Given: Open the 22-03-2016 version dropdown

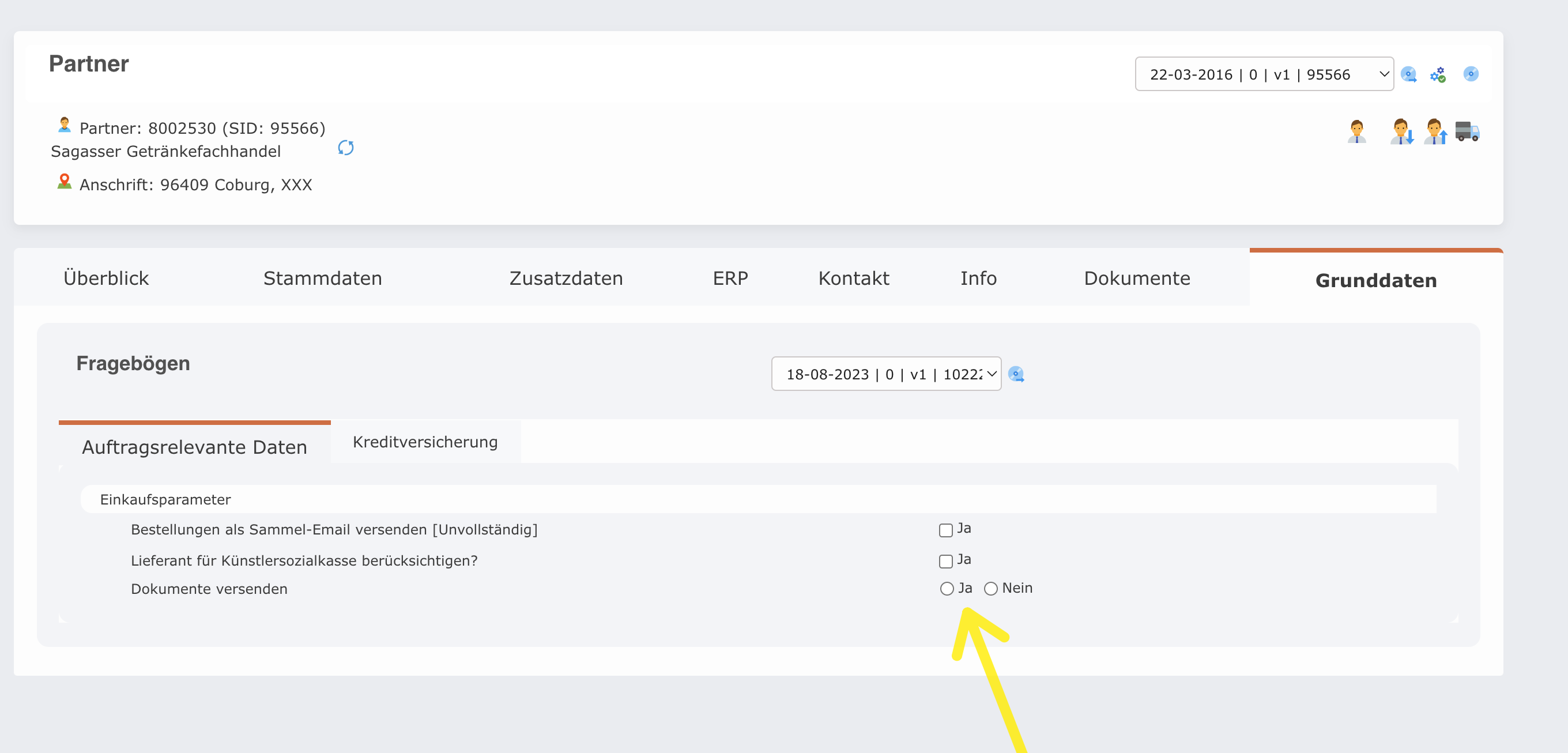Looking at the screenshot, I should (1264, 74).
